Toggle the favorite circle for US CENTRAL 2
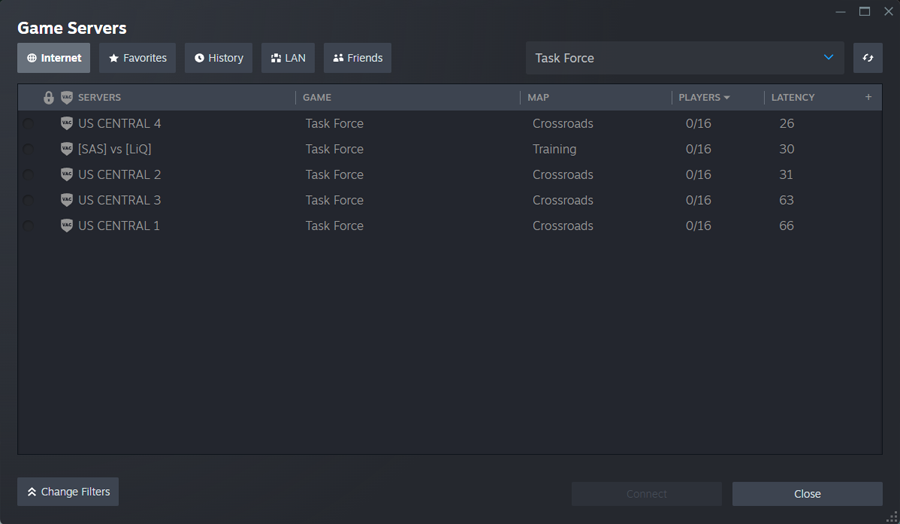Screen dimensions: 900x524 point(28,175)
